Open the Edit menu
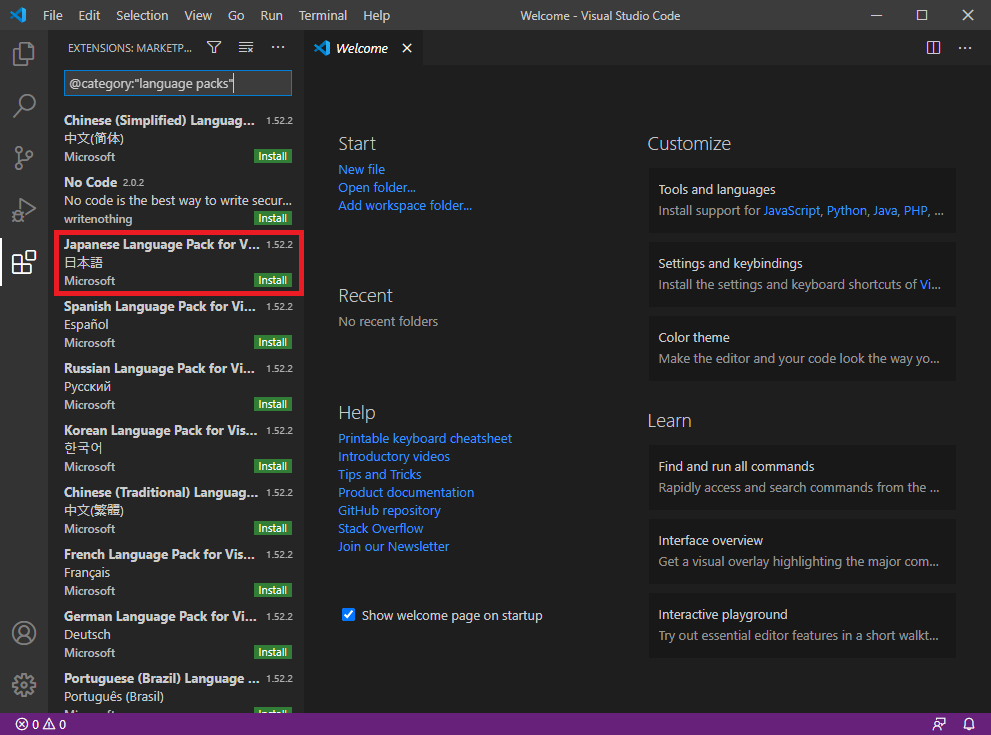This screenshot has height=735, width=991. (x=89, y=15)
